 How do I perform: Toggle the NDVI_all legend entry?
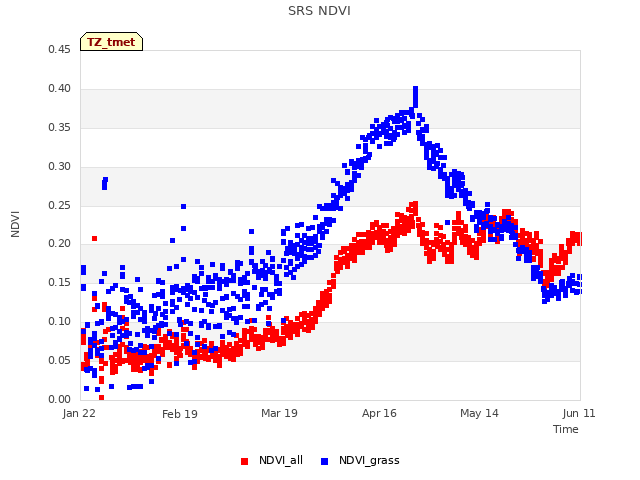point(272,460)
